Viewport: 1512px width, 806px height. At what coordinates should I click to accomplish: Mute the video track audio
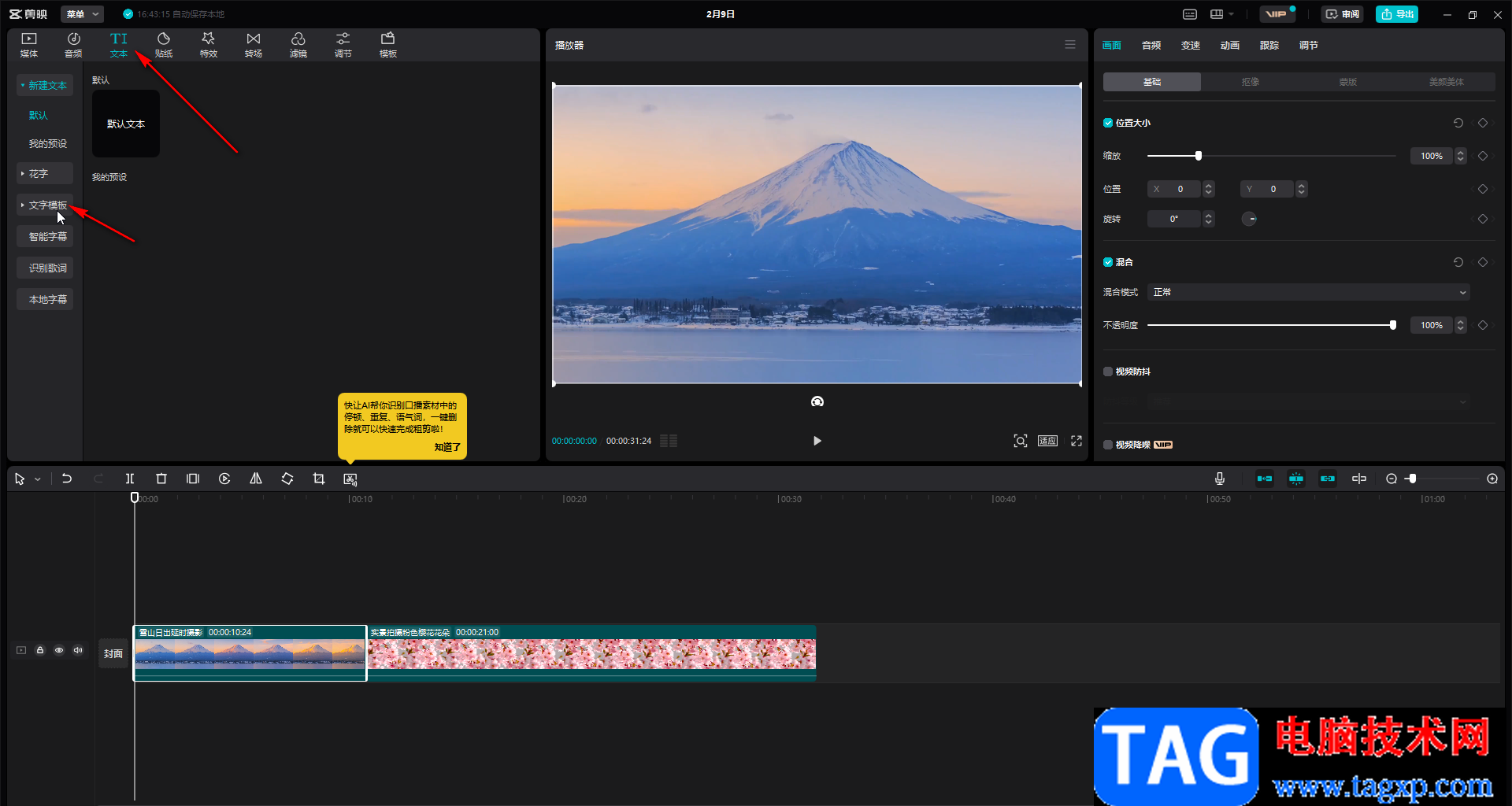(x=78, y=650)
